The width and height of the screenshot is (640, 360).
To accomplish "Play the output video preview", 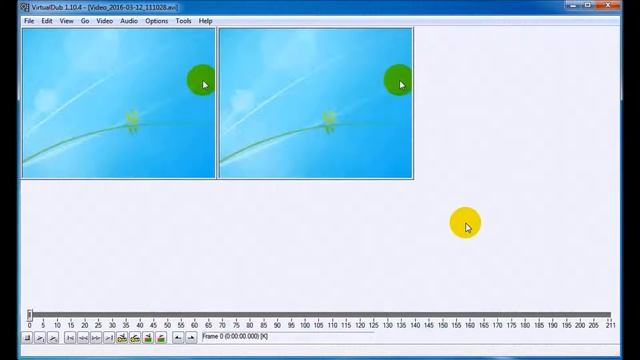I will 53,338.
